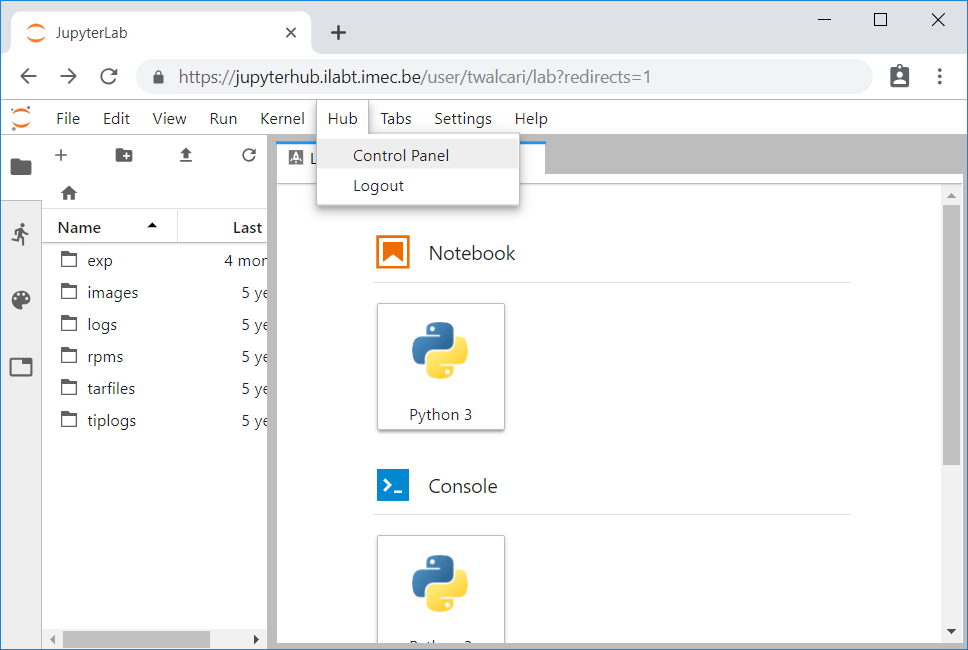968x650 pixels.
Task: Click the blue Console section icon
Action: point(393,485)
